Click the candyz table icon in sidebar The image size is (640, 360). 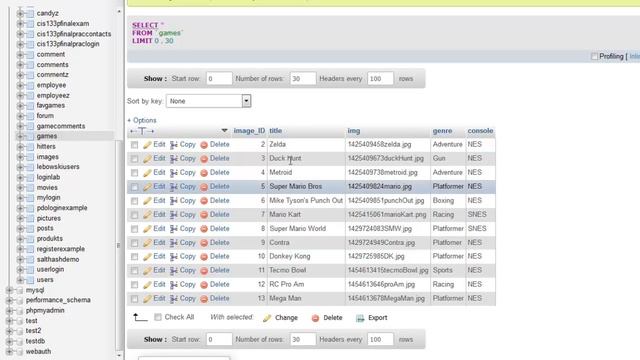pyautogui.click(x=30, y=13)
